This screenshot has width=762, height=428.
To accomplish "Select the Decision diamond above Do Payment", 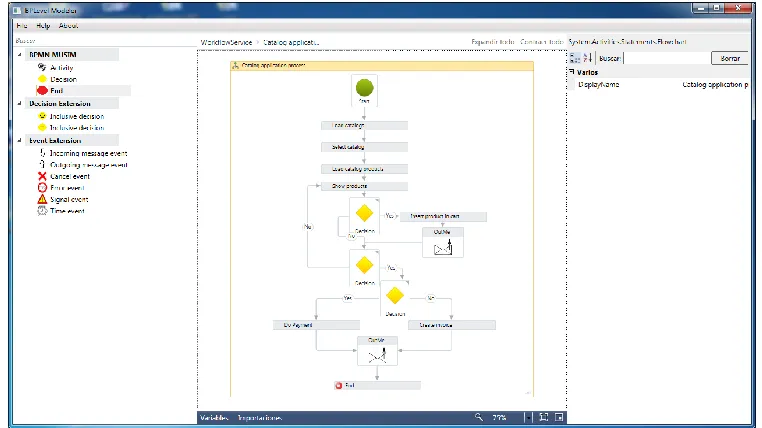I will coord(395,295).
